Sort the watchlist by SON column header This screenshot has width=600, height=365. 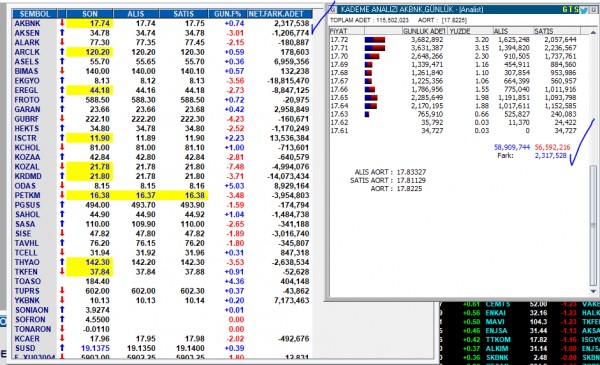(x=90, y=14)
